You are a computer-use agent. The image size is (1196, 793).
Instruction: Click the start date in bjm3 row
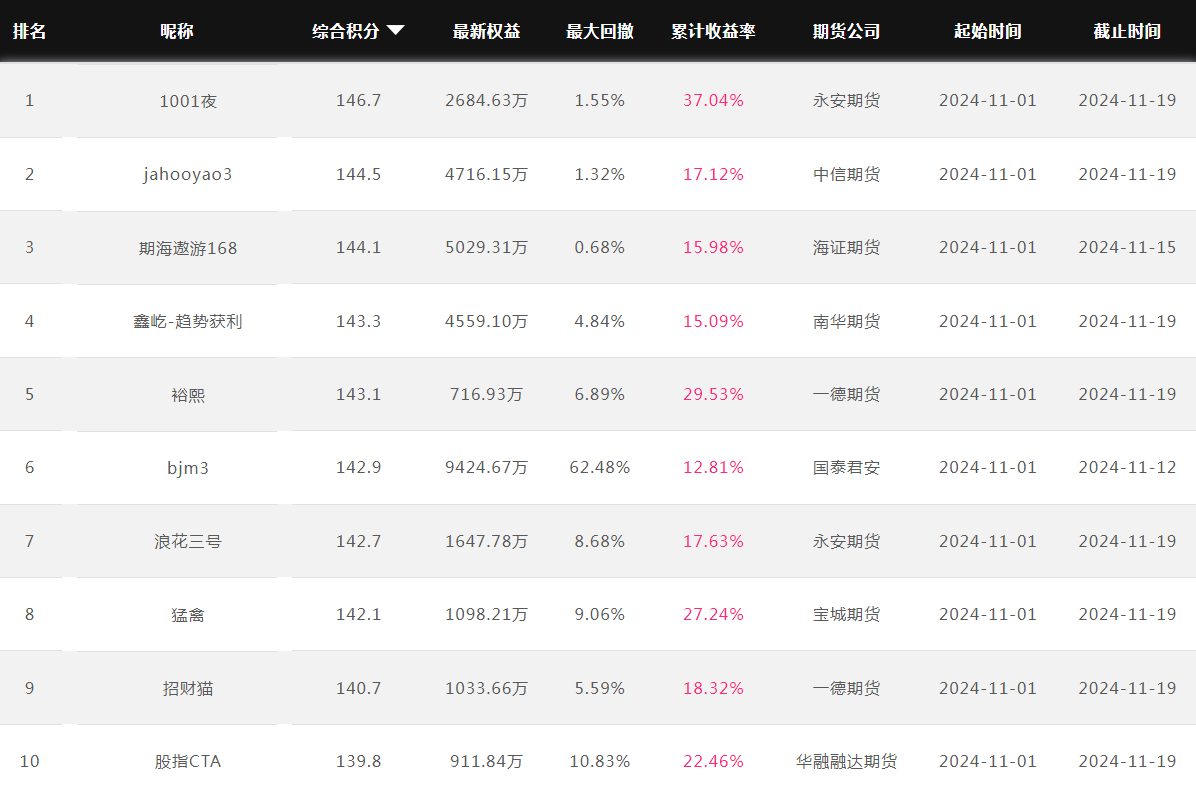coord(988,467)
